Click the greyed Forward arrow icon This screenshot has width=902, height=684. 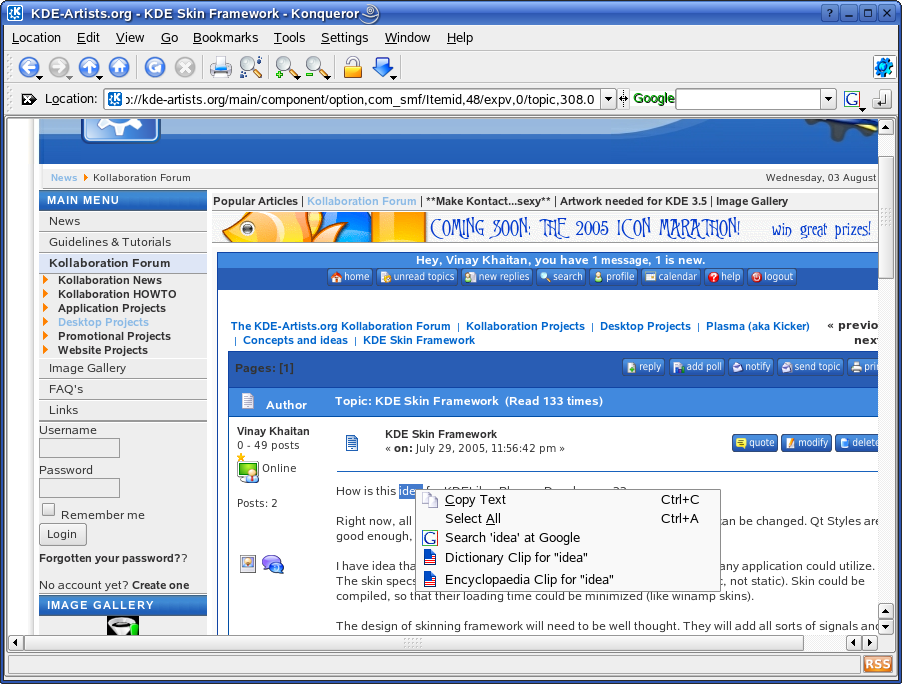(58, 67)
